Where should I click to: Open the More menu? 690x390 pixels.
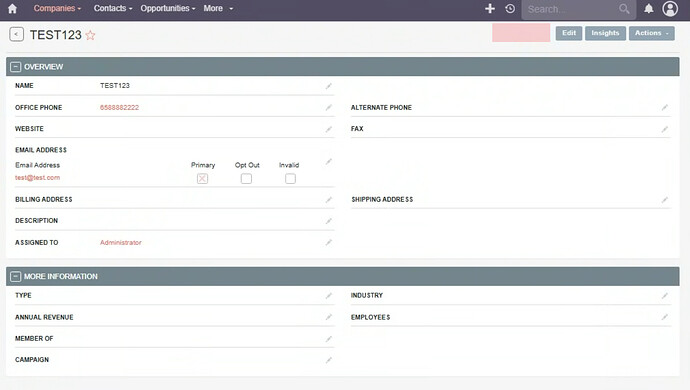pyautogui.click(x=218, y=8)
